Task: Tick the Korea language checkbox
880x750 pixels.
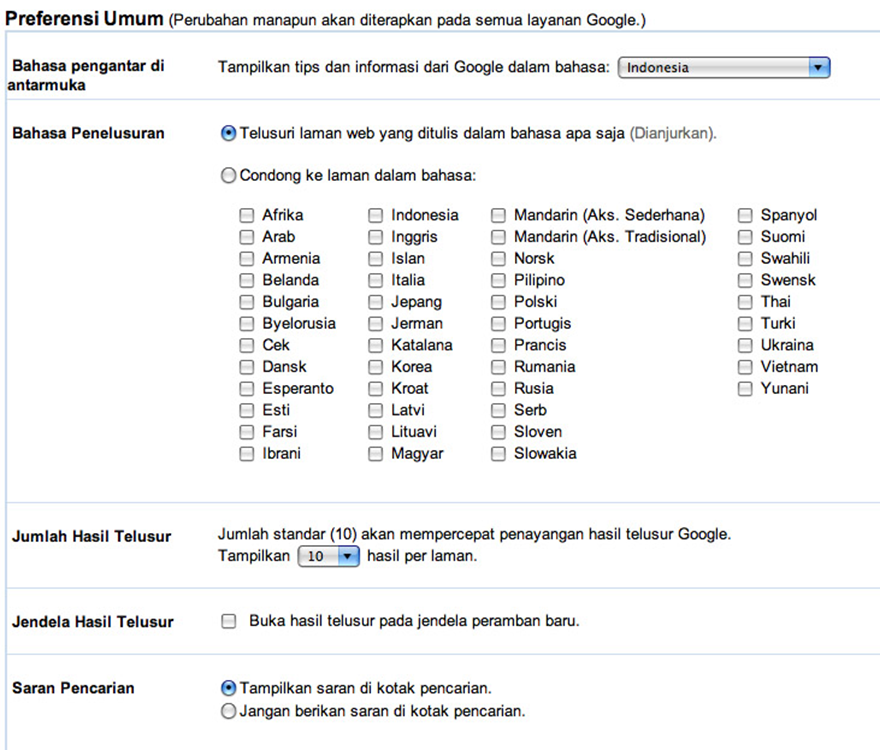Action: 375,367
